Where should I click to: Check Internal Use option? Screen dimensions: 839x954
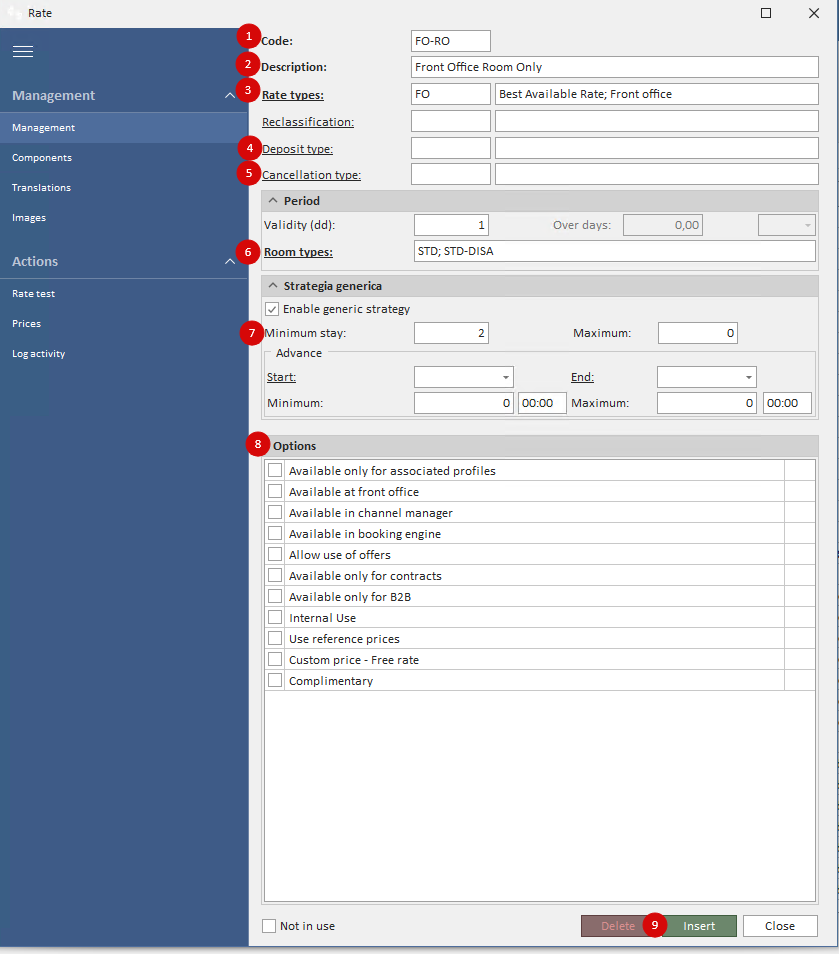point(275,618)
